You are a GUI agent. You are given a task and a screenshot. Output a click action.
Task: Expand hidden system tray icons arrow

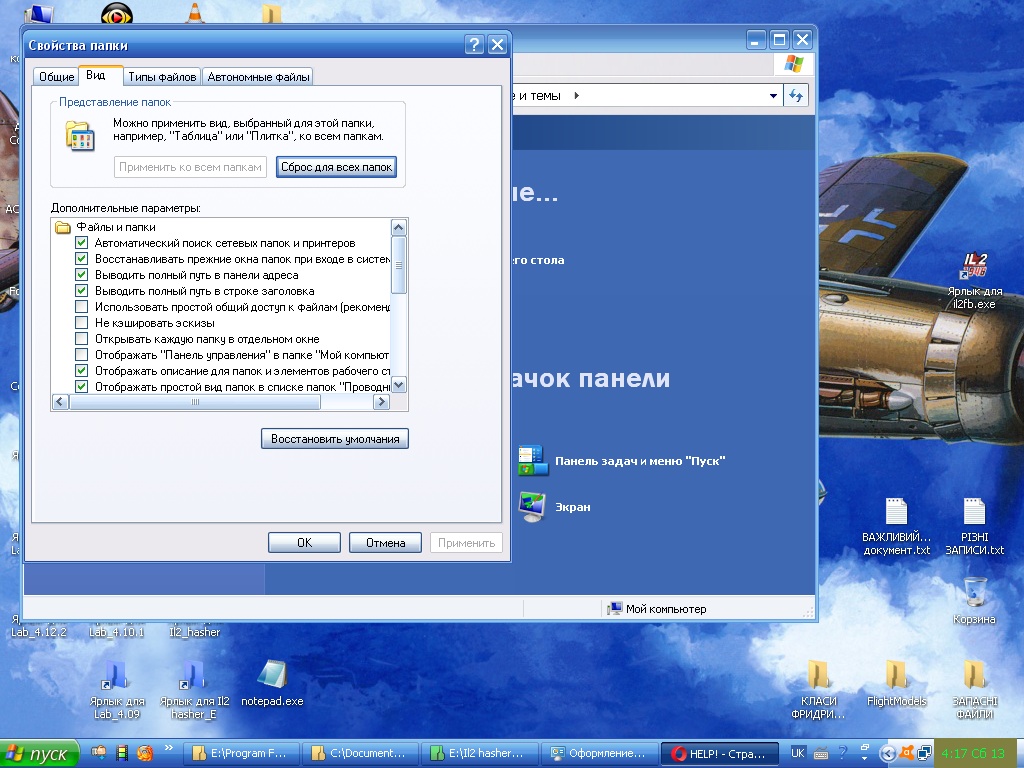(x=887, y=753)
